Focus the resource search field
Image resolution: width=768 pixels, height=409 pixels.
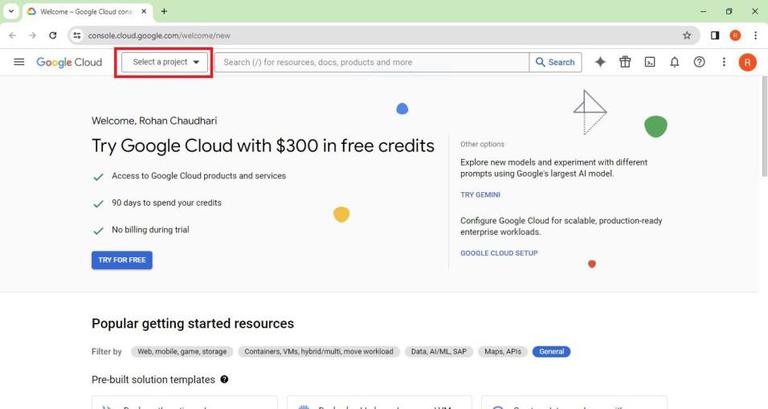click(372, 62)
